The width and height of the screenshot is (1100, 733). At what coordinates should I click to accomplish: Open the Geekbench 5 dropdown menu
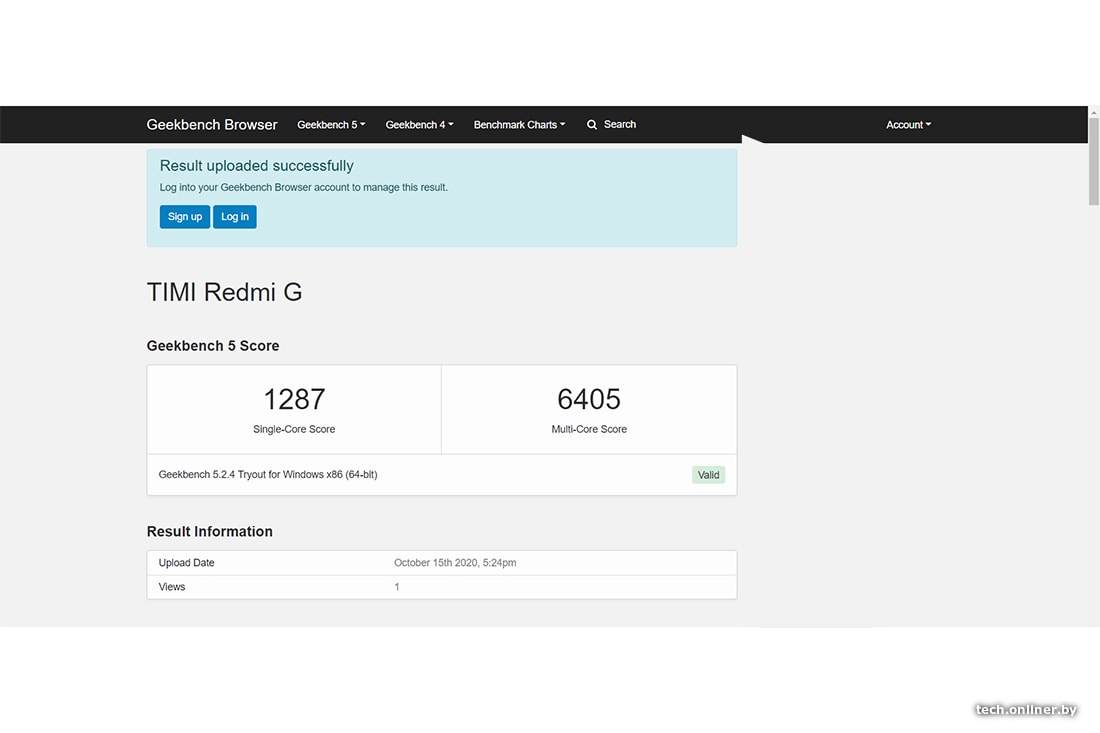[x=331, y=125]
